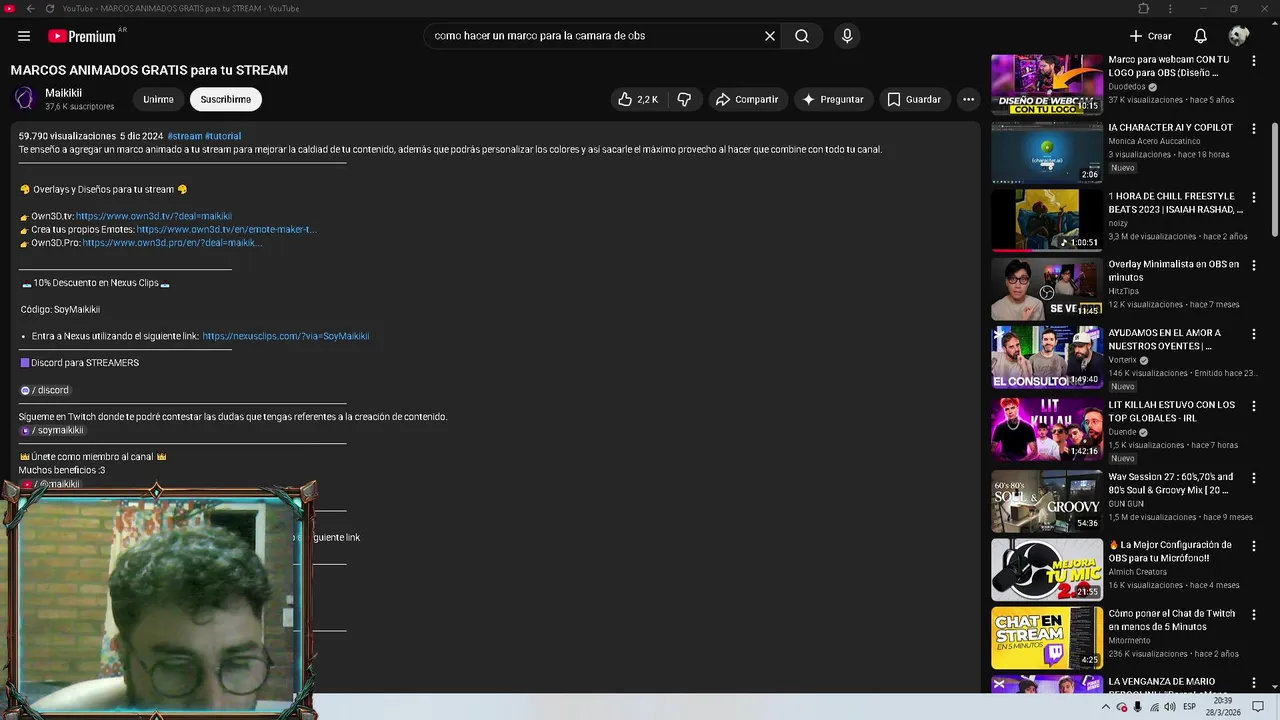The image size is (1280, 720).
Task: Go to YouTube Premium home logo
Action: (83, 36)
